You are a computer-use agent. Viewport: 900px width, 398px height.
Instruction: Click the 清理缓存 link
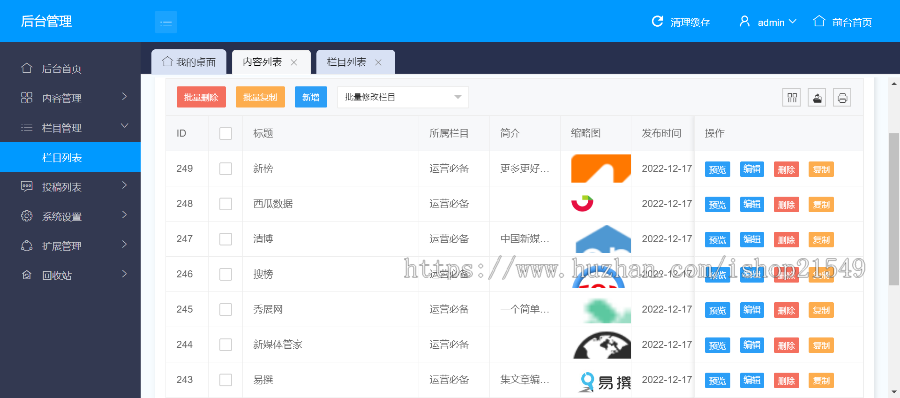click(x=690, y=22)
